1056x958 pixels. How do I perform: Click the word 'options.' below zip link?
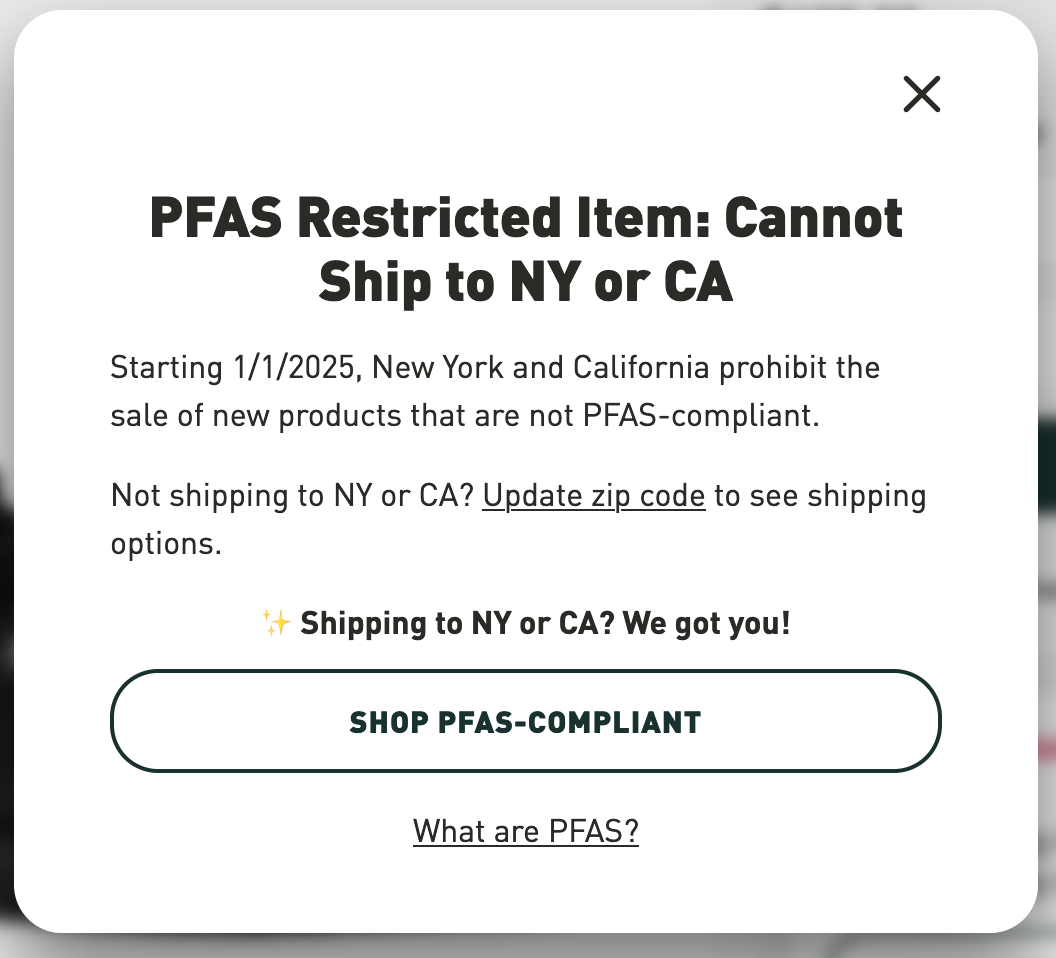coord(166,544)
